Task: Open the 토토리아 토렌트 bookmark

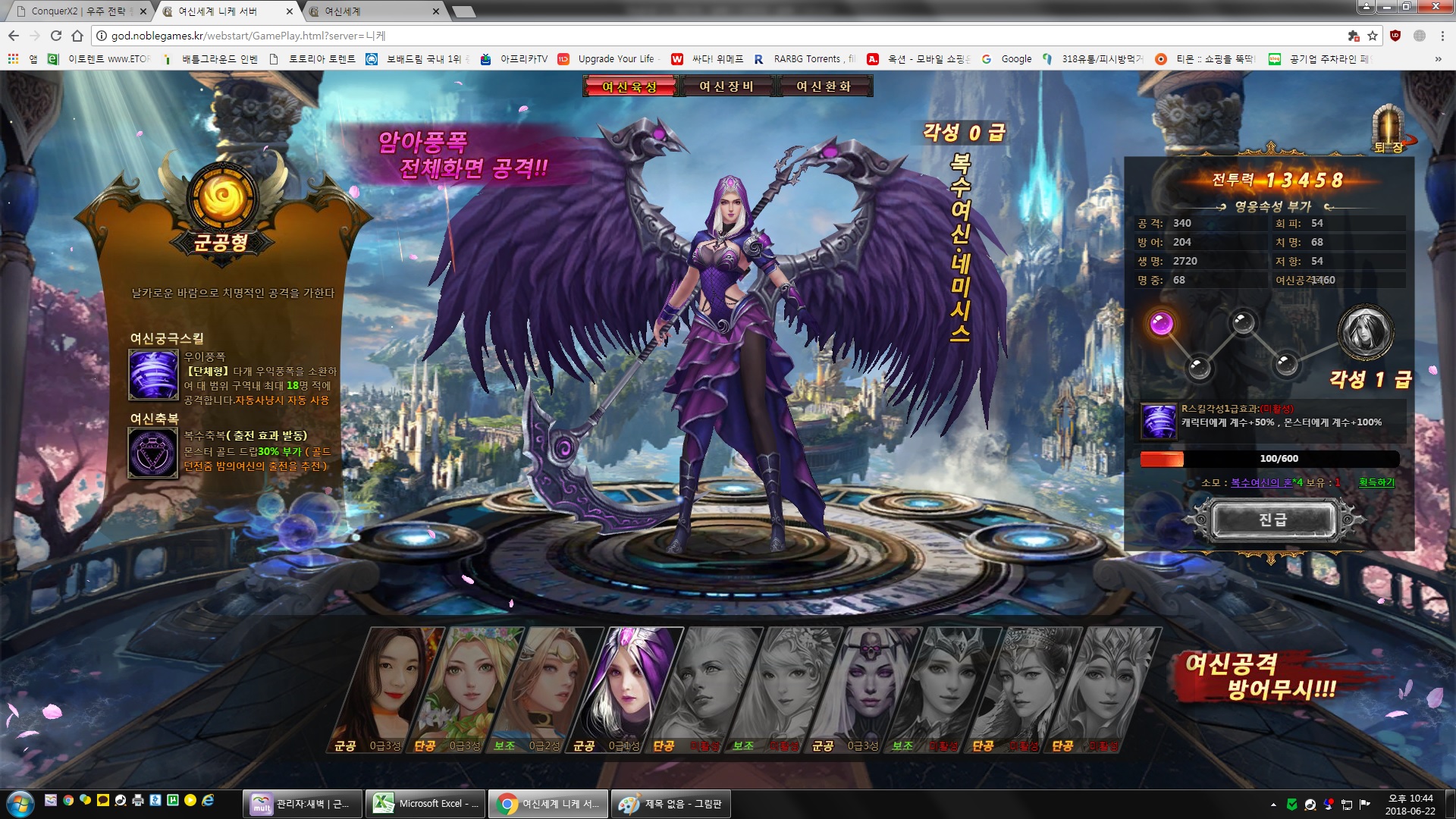Action: (x=312, y=58)
